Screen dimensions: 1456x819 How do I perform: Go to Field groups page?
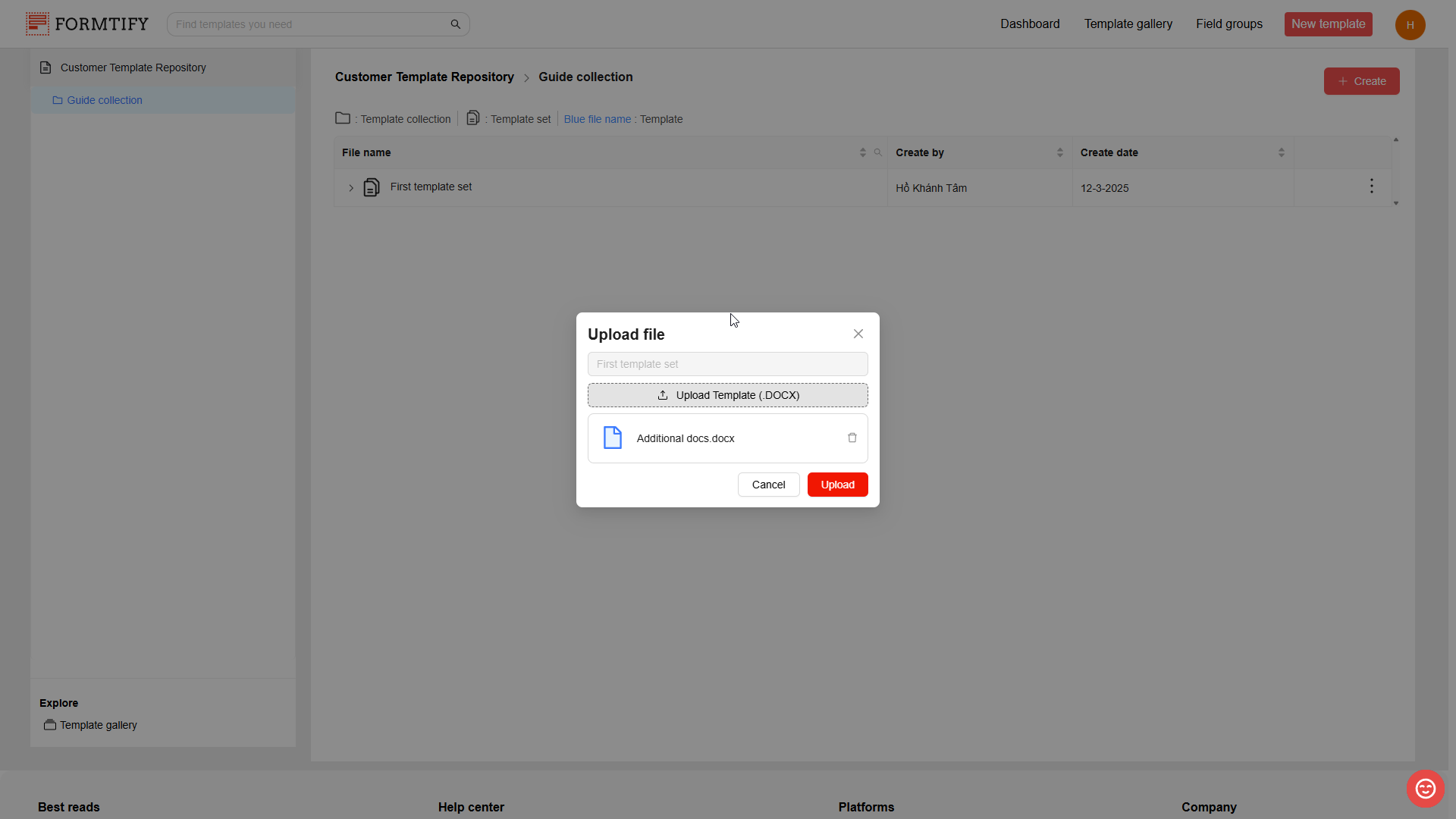coord(1228,24)
